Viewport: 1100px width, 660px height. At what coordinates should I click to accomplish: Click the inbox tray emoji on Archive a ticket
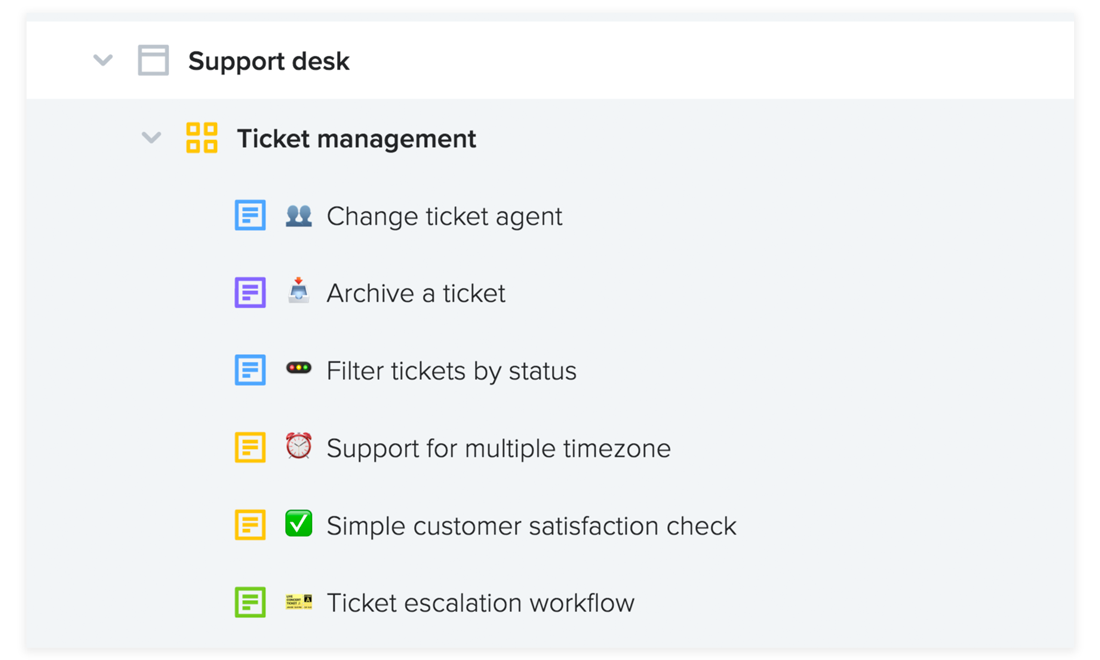pyautogui.click(x=299, y=291)
